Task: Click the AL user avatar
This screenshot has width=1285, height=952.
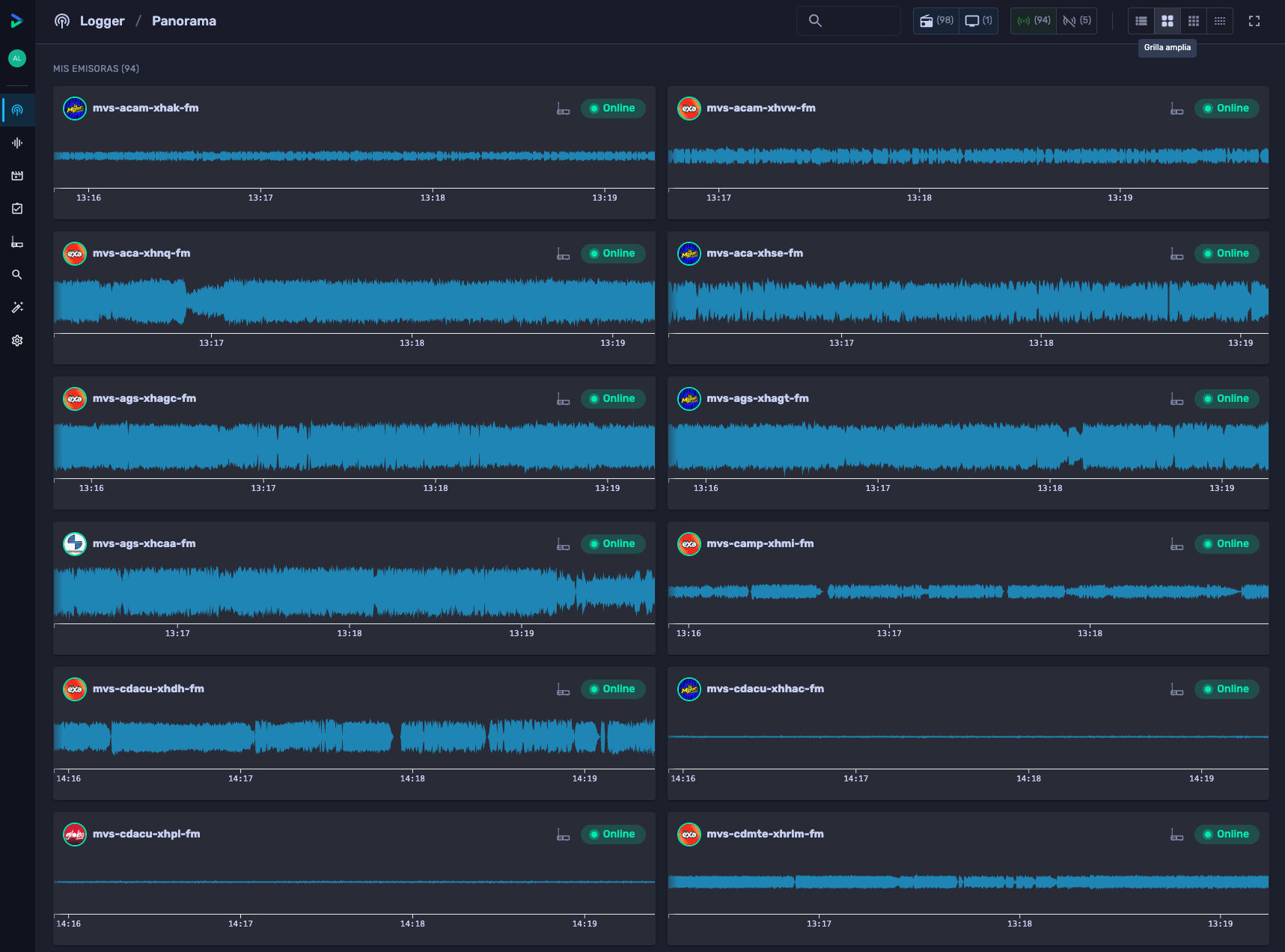Action: (17, 58)
